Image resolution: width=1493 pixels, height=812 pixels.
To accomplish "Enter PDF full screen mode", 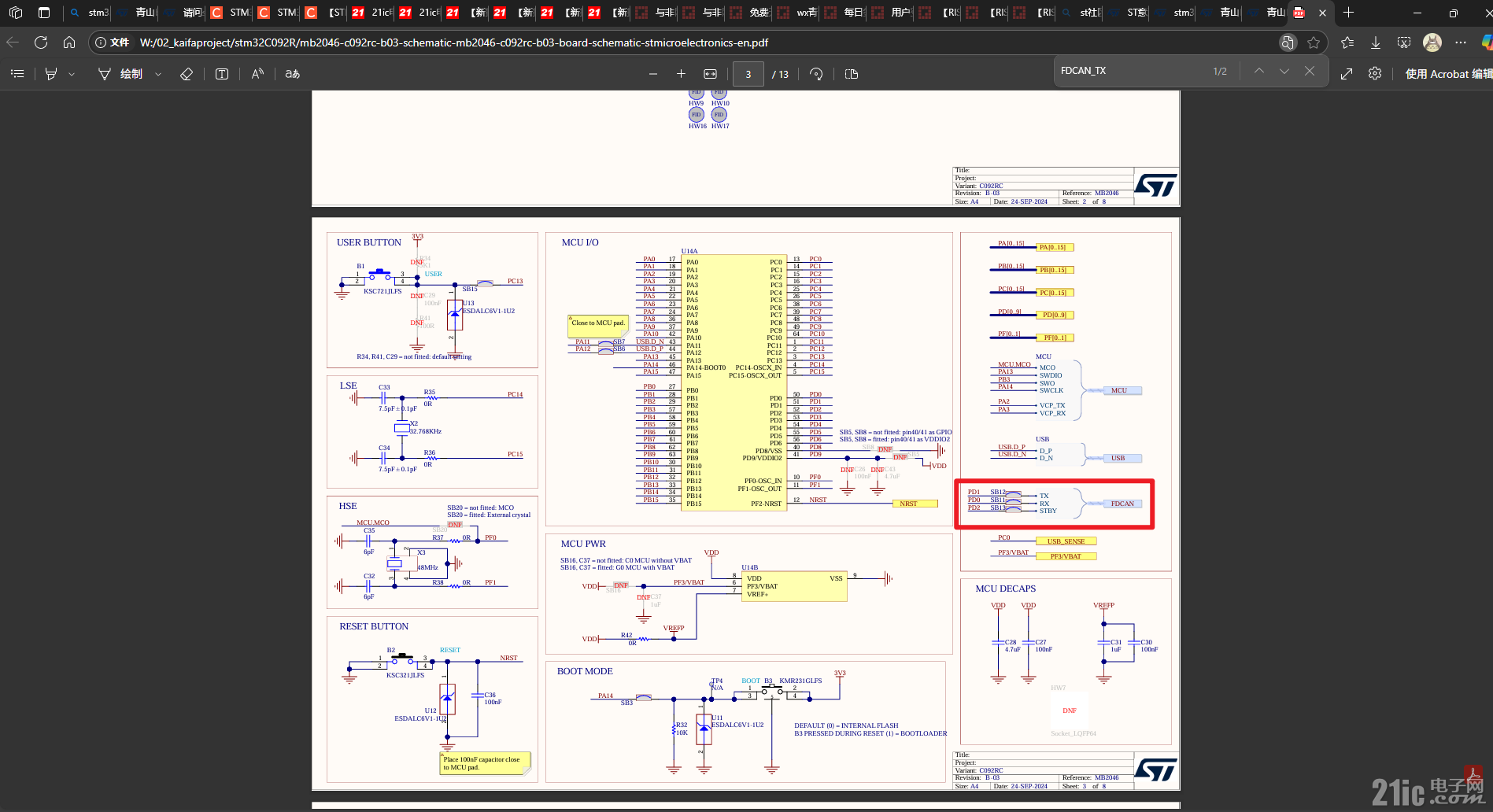I will pyautogui.click(x=1347, y=73).
